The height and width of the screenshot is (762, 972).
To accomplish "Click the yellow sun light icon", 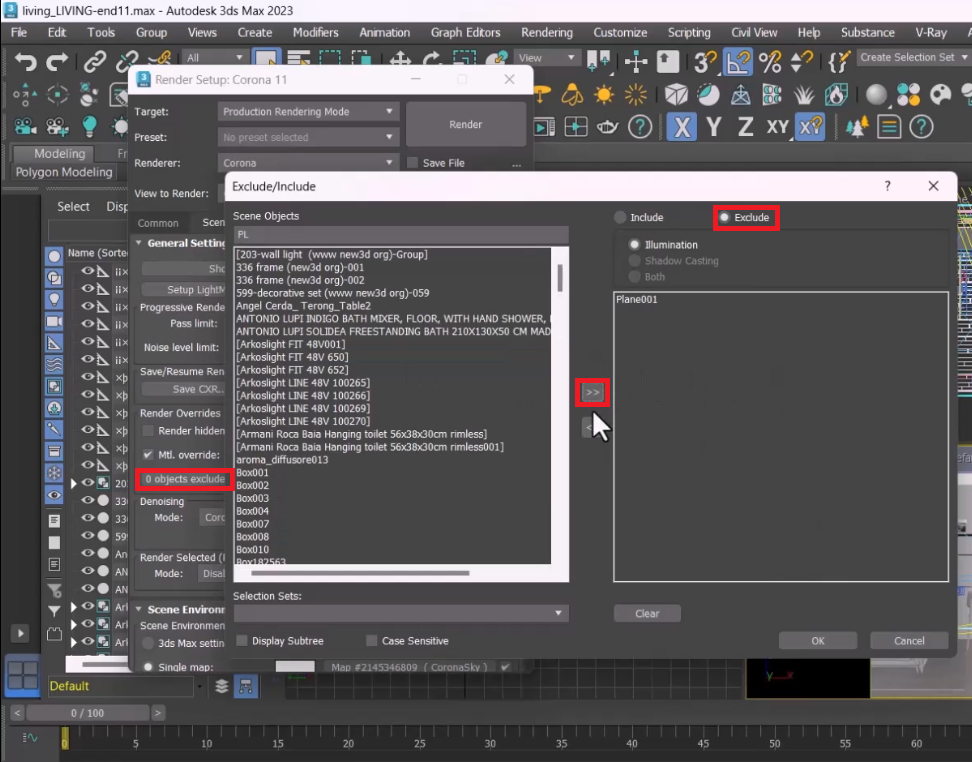I will 603,94.
